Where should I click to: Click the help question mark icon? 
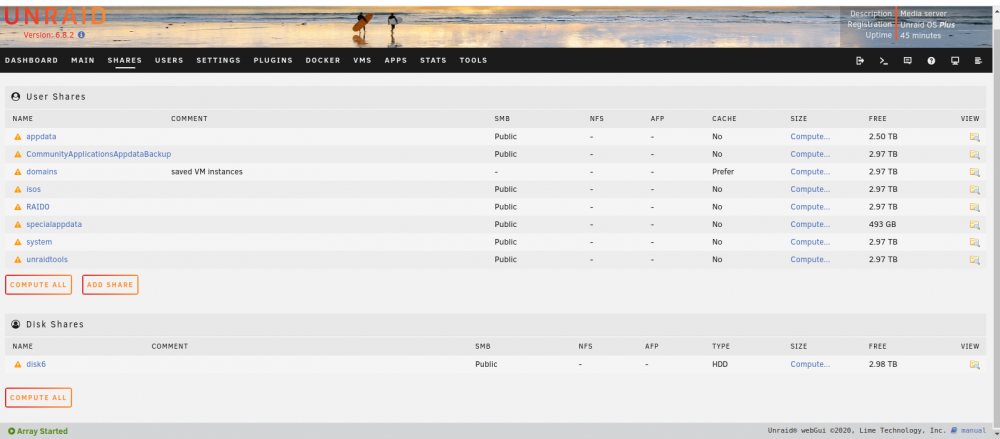(x=931, y=61)
